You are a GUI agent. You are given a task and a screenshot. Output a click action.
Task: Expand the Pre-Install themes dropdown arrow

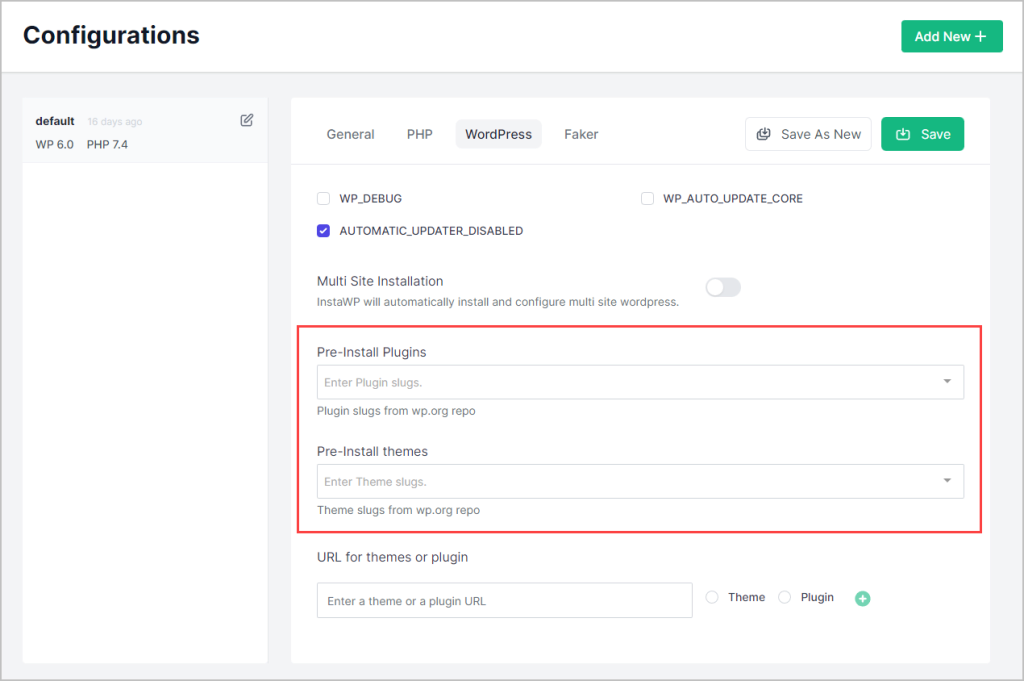947,481
